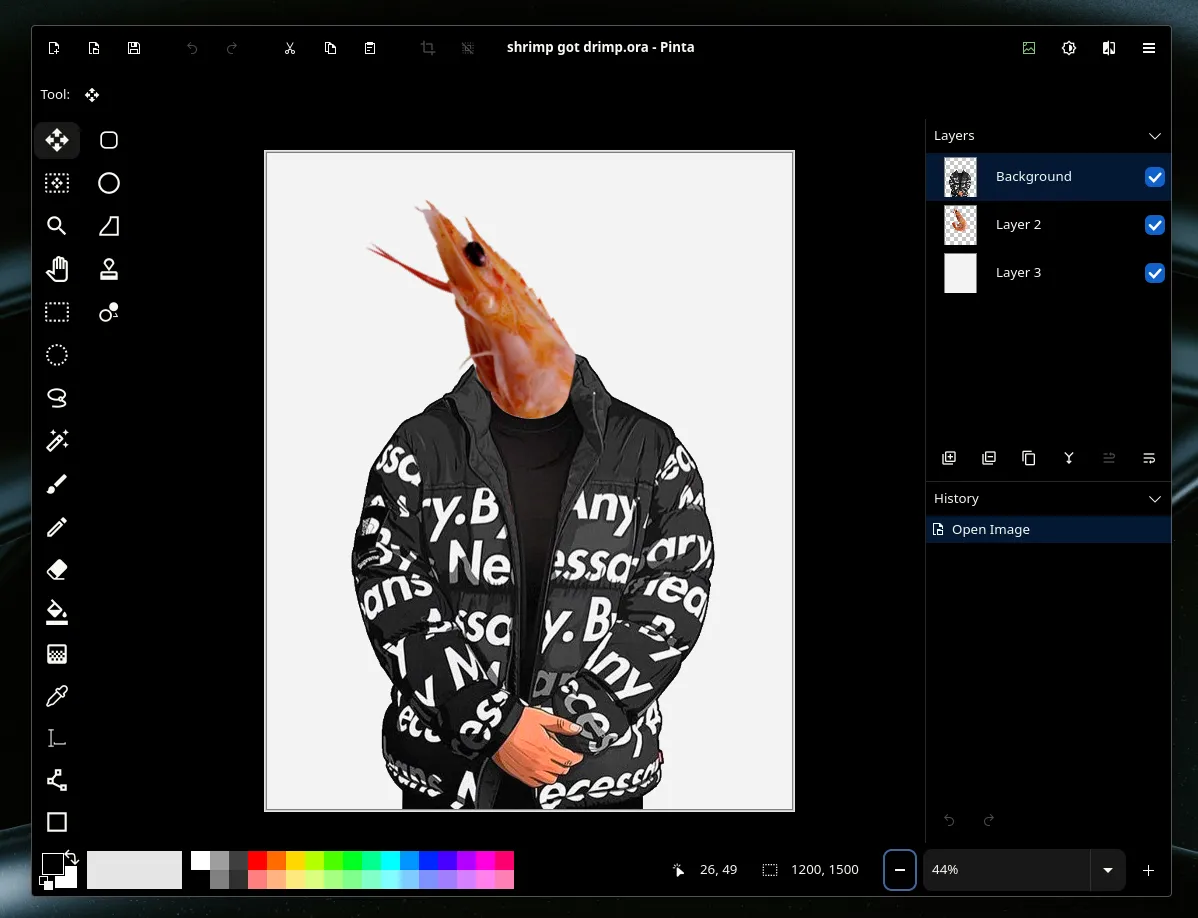Viewport: 1198px width, 918px height.
Task: Pick the Paint Bucket fill tool
Action: click(57, 612)
